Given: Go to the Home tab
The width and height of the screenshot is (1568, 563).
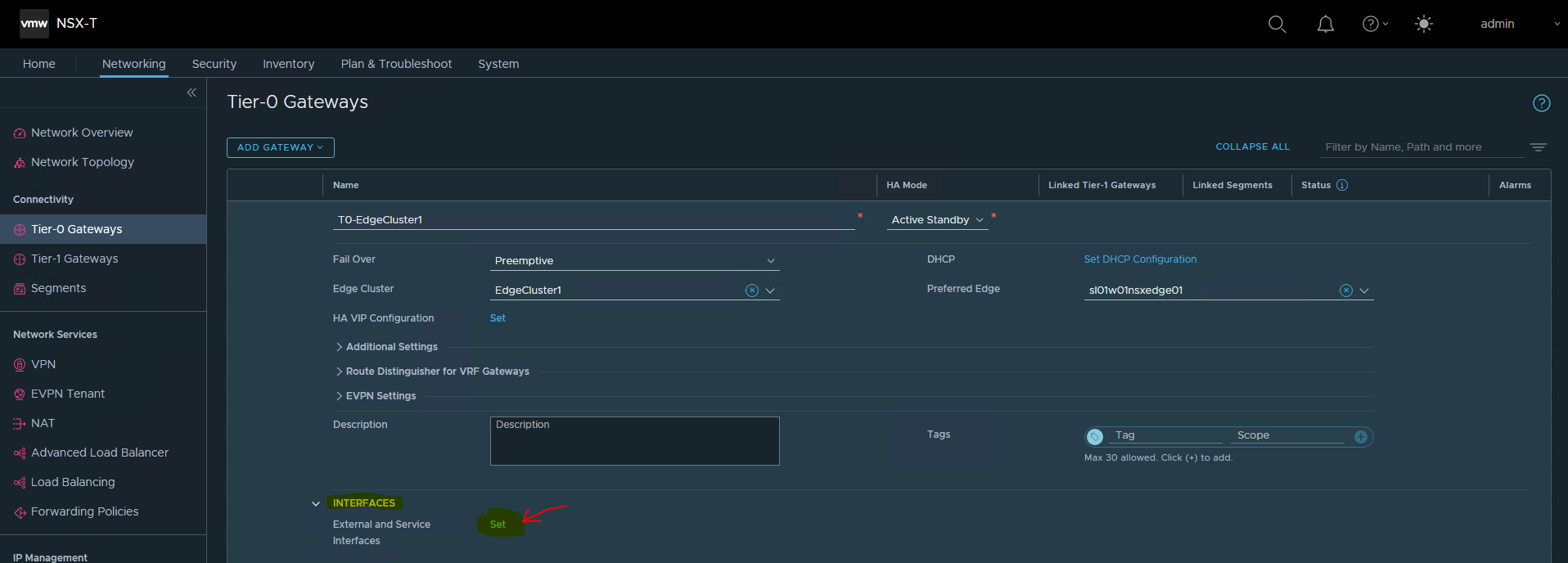Looking at the screenshot, I should 39,64.
